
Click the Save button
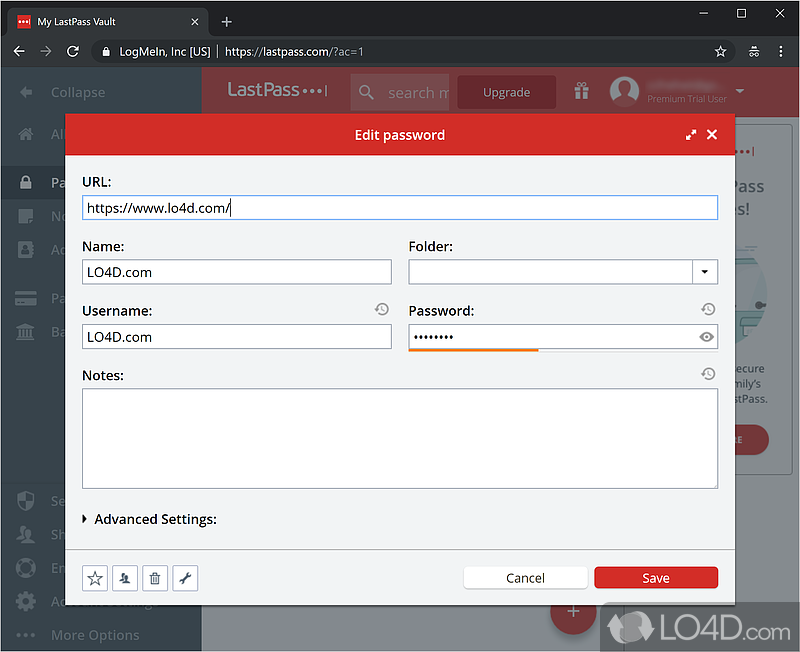pos(656,578)
